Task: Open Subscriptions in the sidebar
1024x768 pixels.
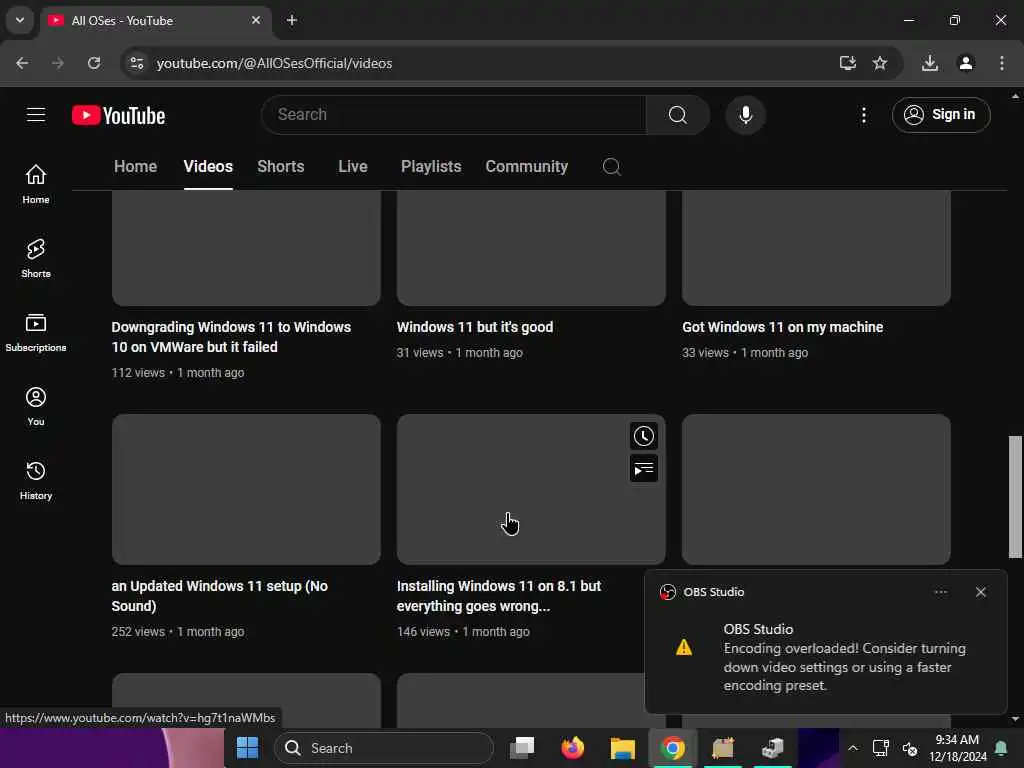Action: [x=36, y=332]
